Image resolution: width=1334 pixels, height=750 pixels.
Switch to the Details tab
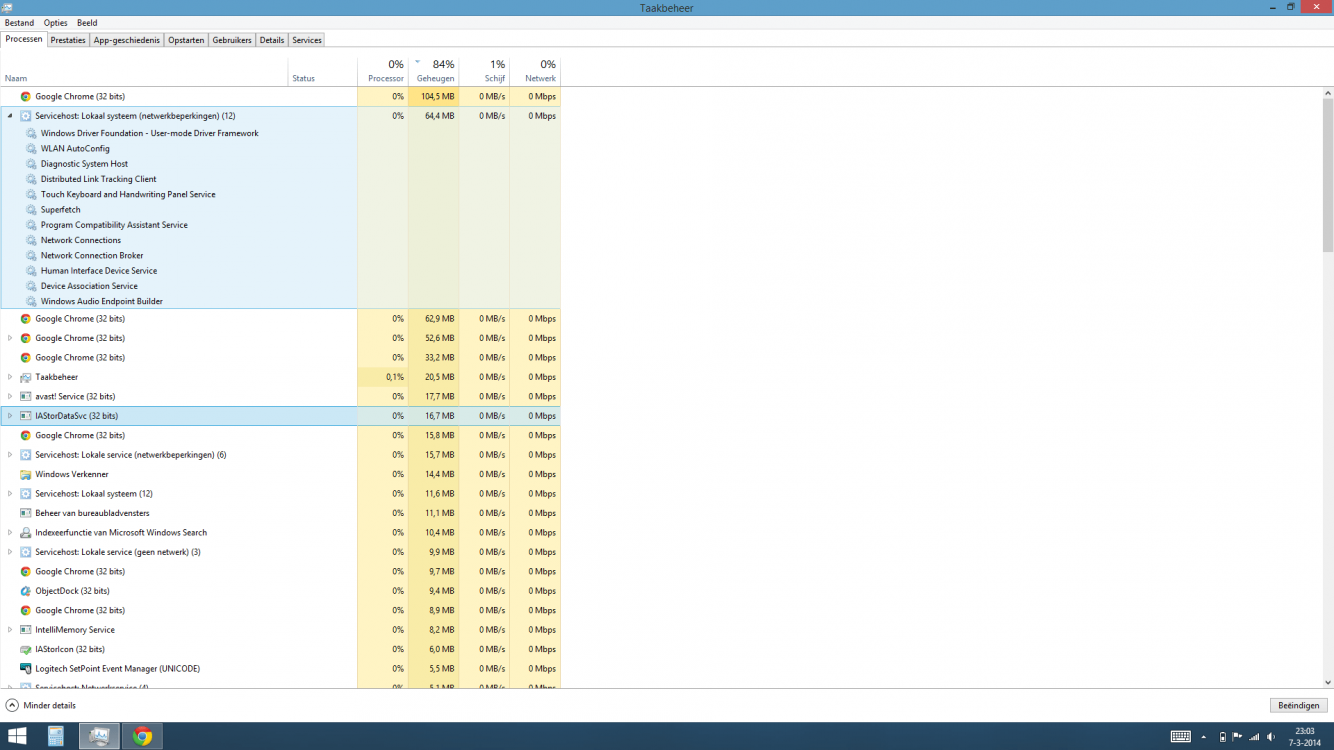point(272,40)
